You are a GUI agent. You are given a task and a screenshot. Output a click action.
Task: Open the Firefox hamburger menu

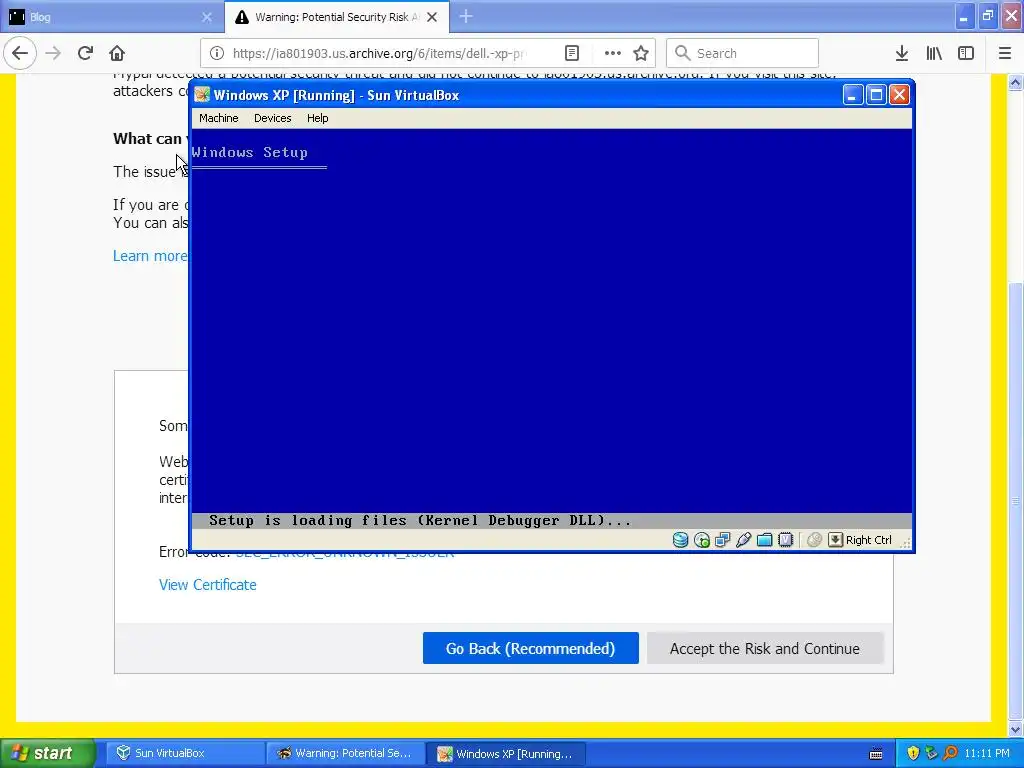pos(1005,54)
